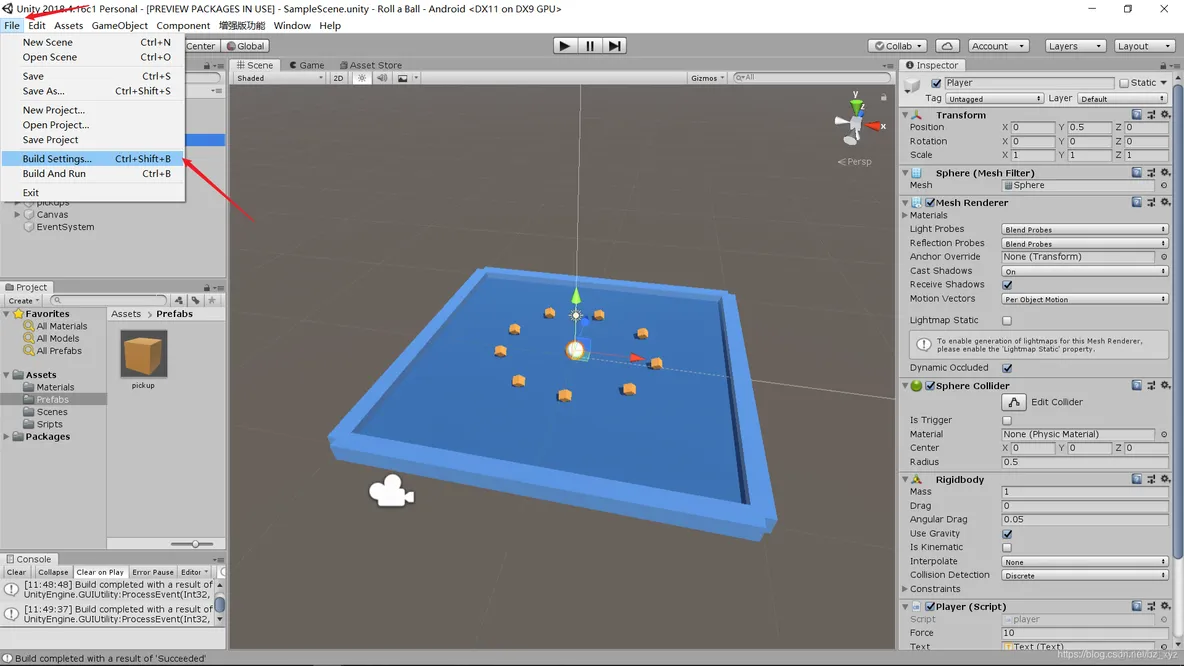Toggle Dynamic Occluded checkbox
This screenshot has height=666, width=1184.
pyautogui.click(x=1007, y=368)
